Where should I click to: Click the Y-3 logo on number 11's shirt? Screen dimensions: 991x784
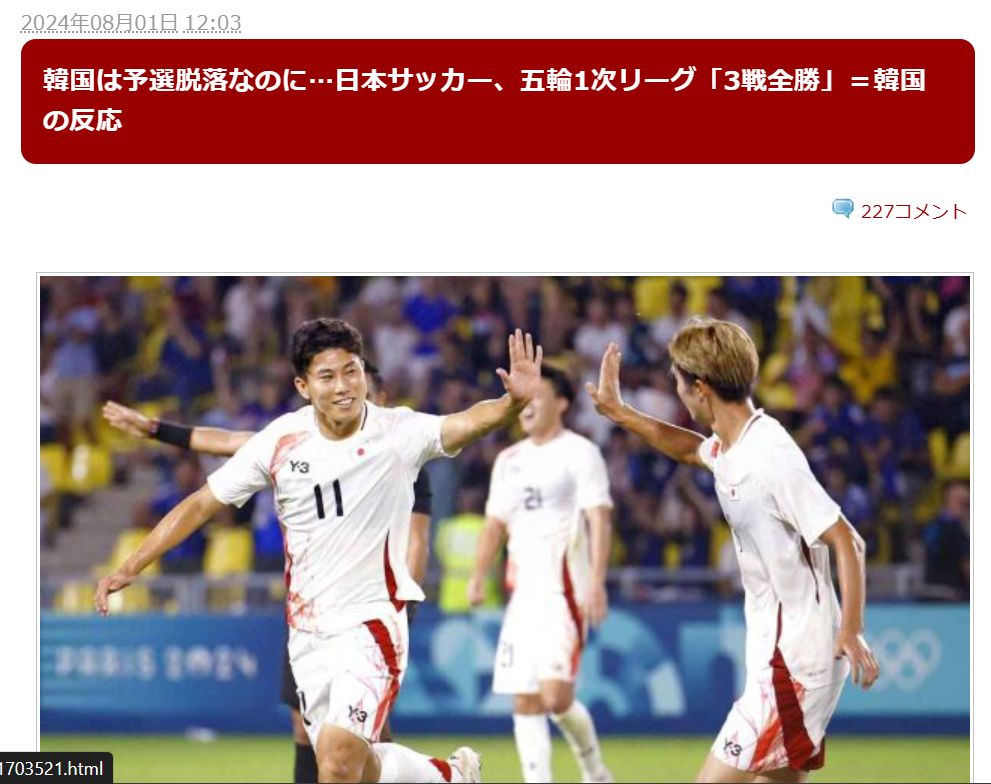coord(299,467)
